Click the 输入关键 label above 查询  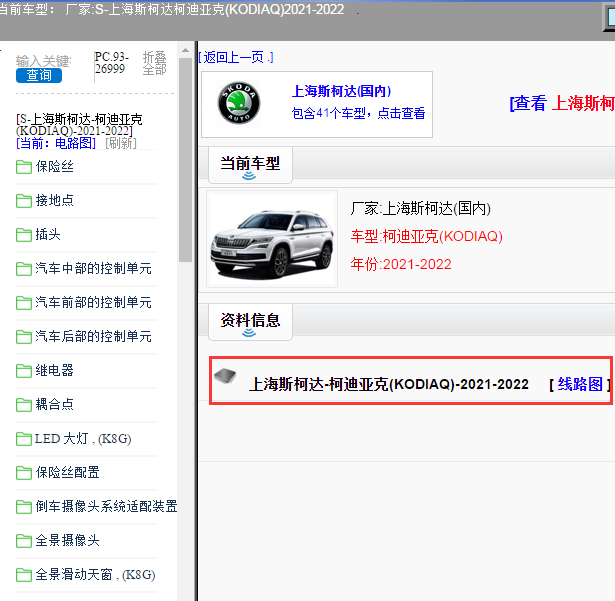pos(43,61)
